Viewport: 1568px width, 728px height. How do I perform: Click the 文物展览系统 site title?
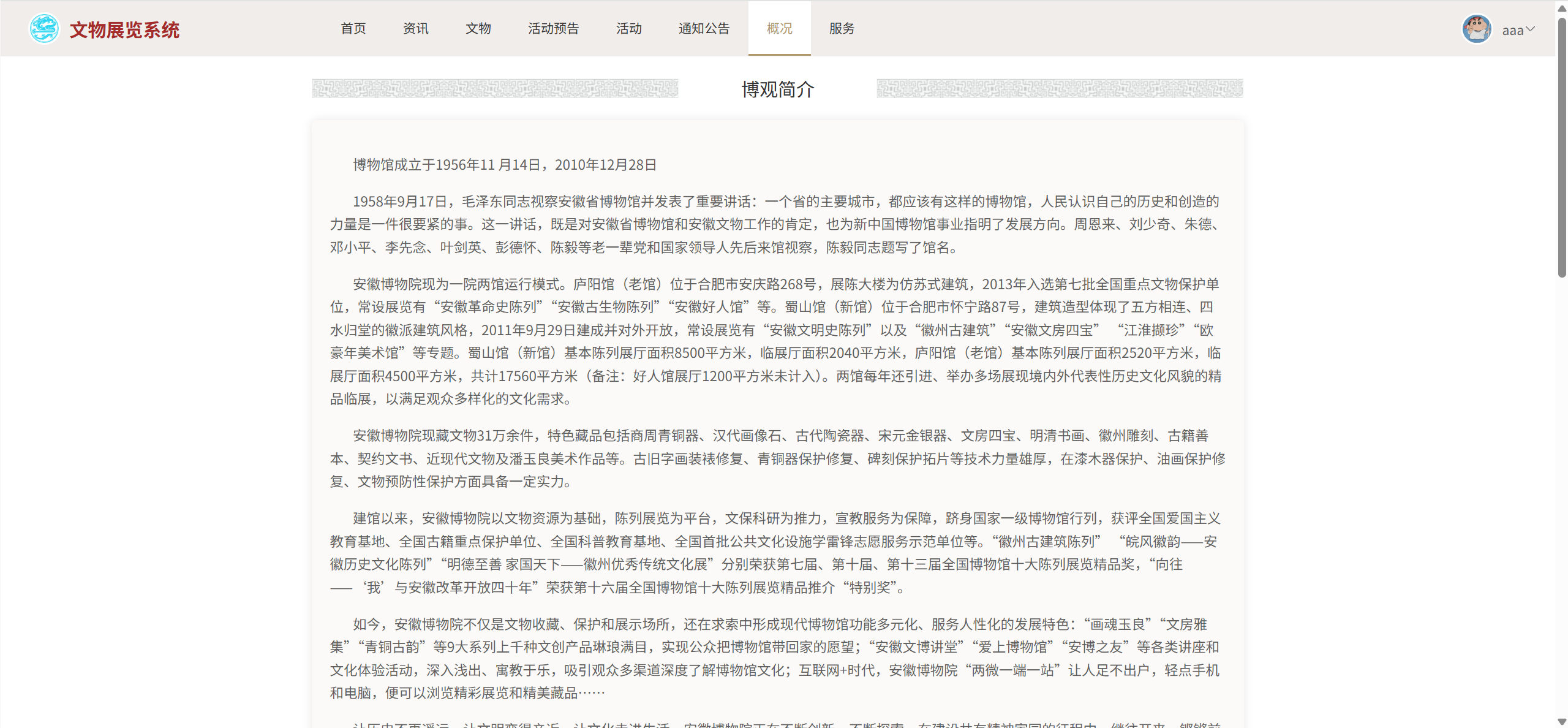(x=124, y=29)
